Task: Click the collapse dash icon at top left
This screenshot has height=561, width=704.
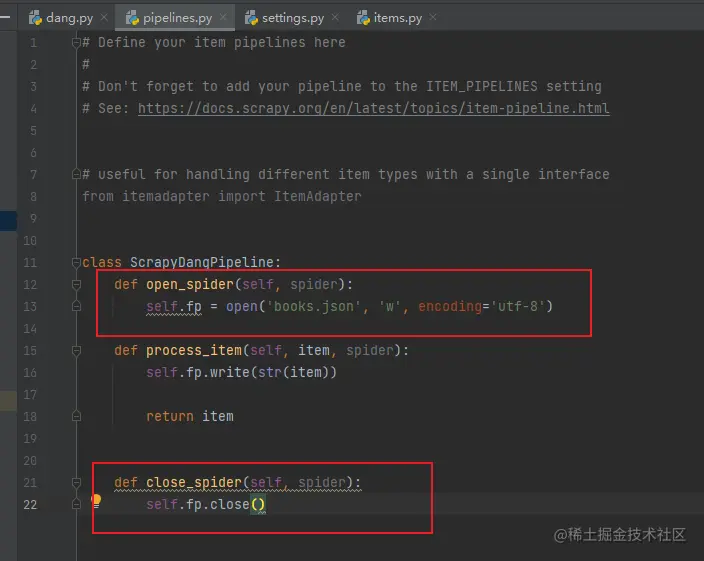Action: tap(5, 18)
